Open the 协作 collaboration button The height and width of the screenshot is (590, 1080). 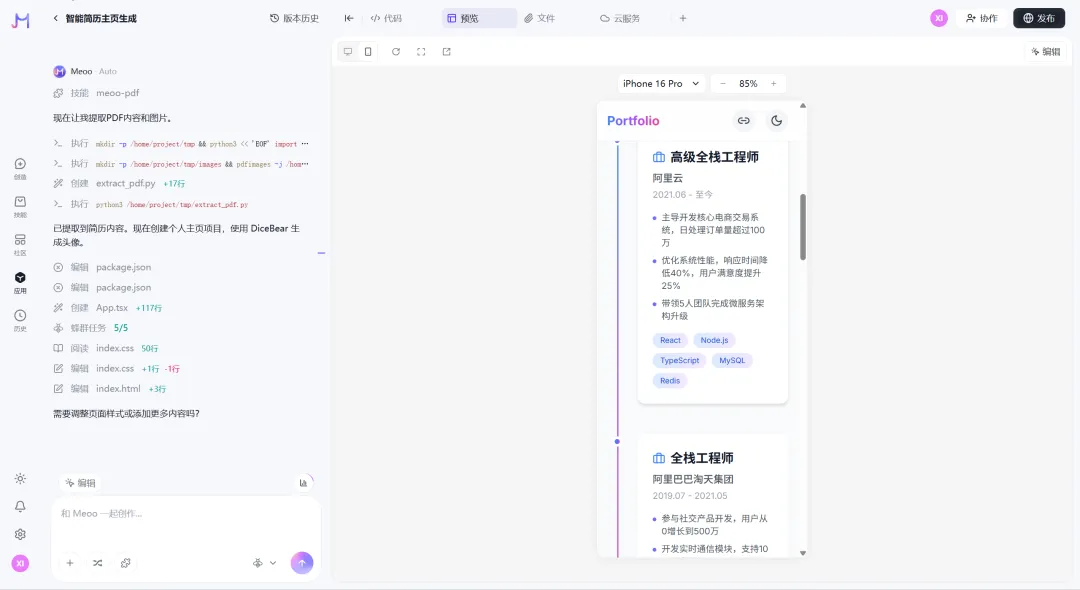982,19
